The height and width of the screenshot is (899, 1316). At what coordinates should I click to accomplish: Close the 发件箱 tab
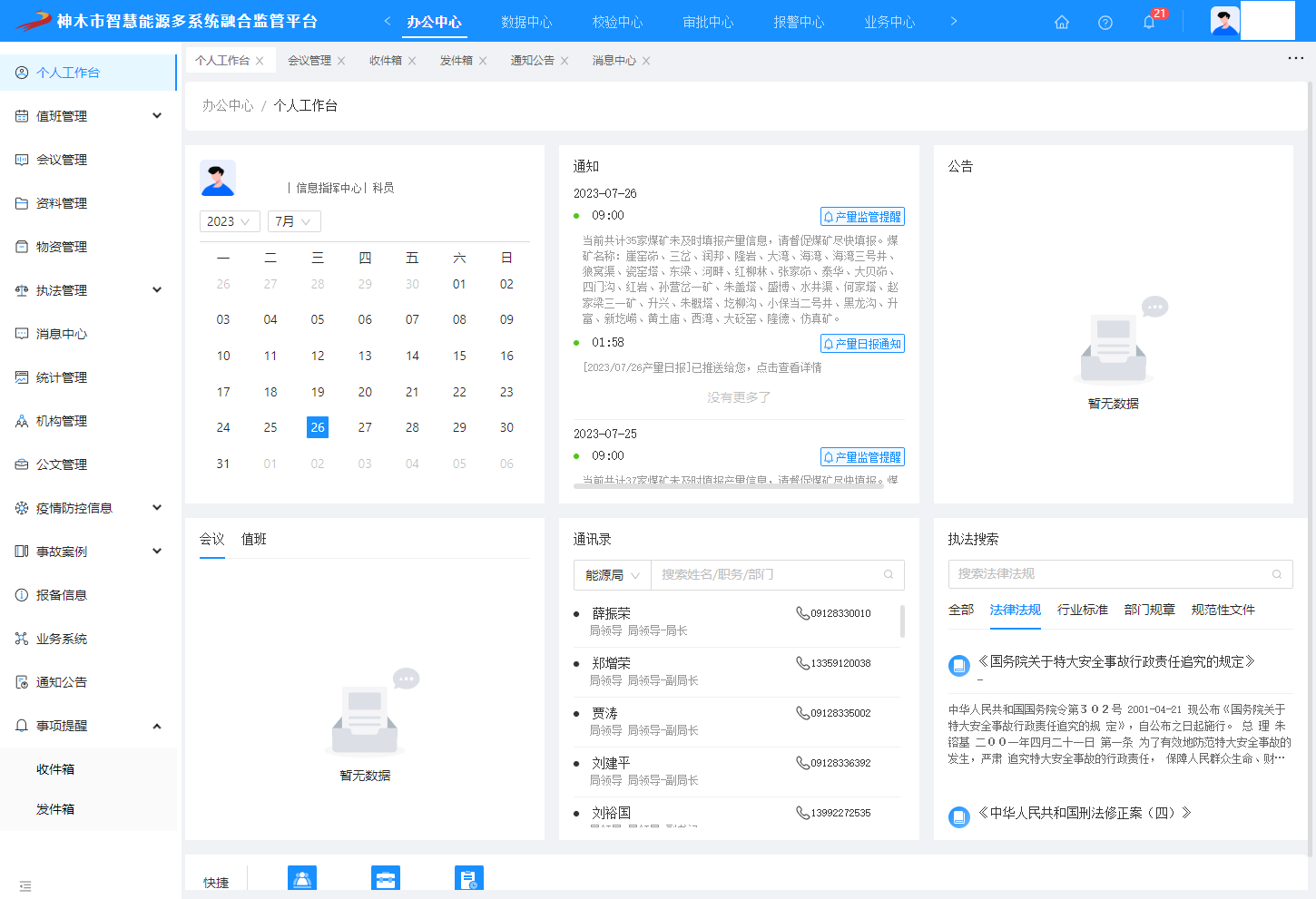point(483,61)
